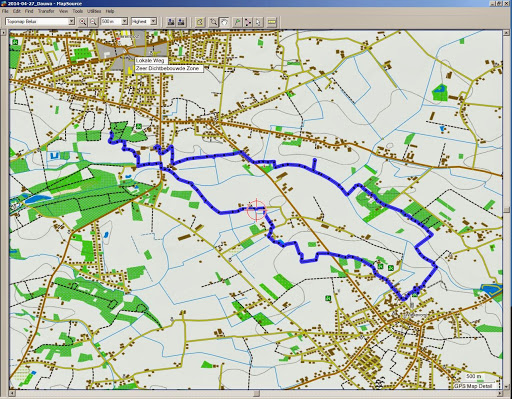The height and width of the screenshot is (399, 512).
Task: Select the route tool icon
Action: [x=248, y=22]
